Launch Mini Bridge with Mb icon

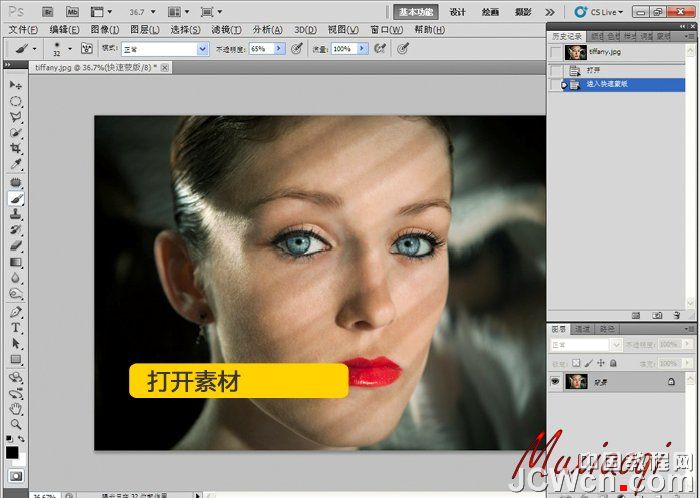point(72,12)
